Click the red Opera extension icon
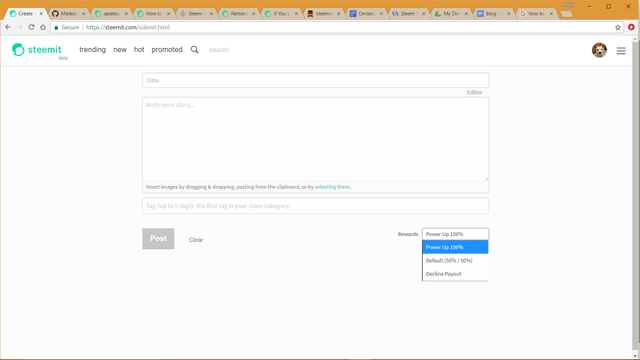Viewport: 640px width, 360px height. [x=631, y=27]
